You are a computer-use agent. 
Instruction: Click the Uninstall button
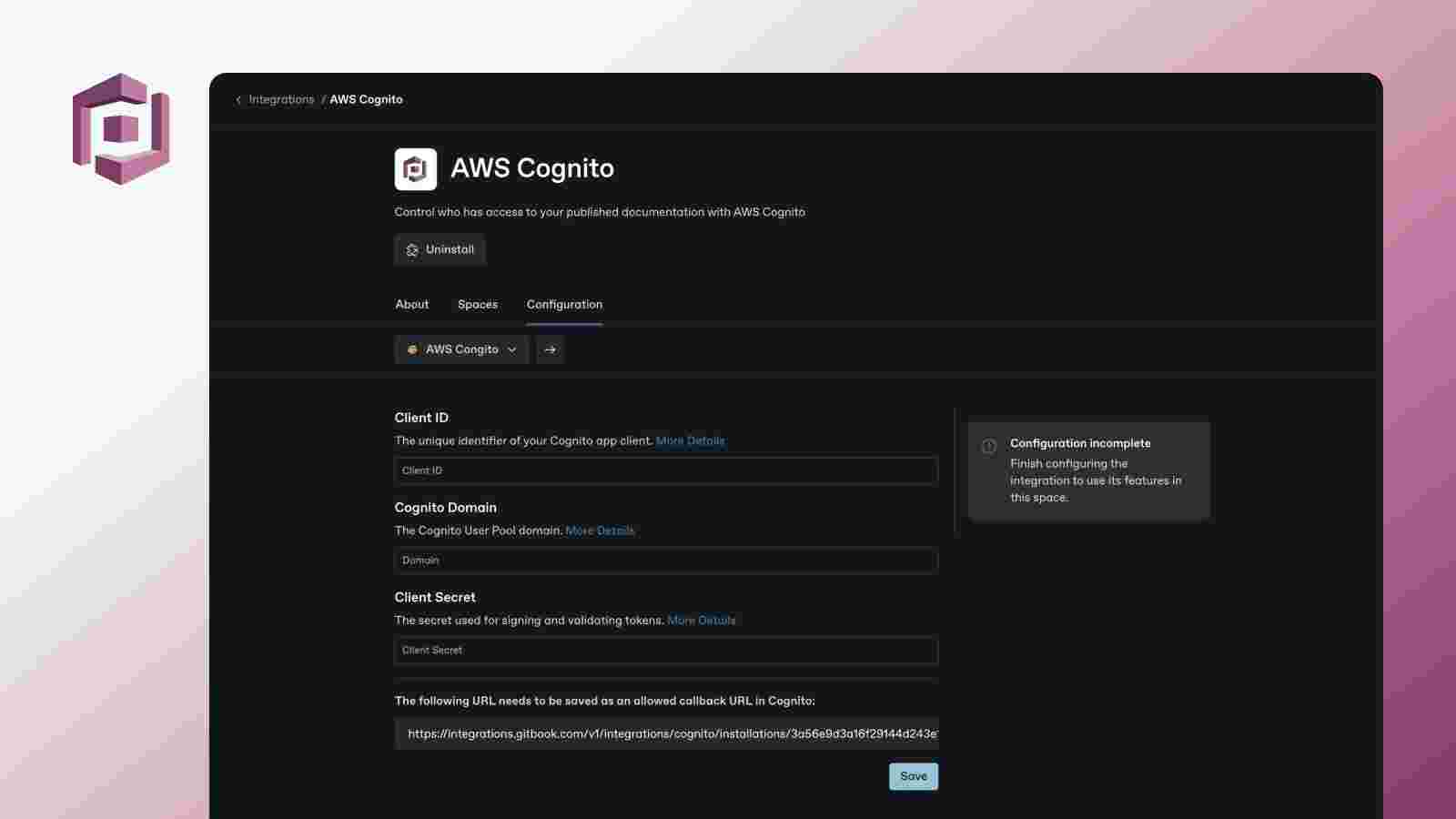440,249
